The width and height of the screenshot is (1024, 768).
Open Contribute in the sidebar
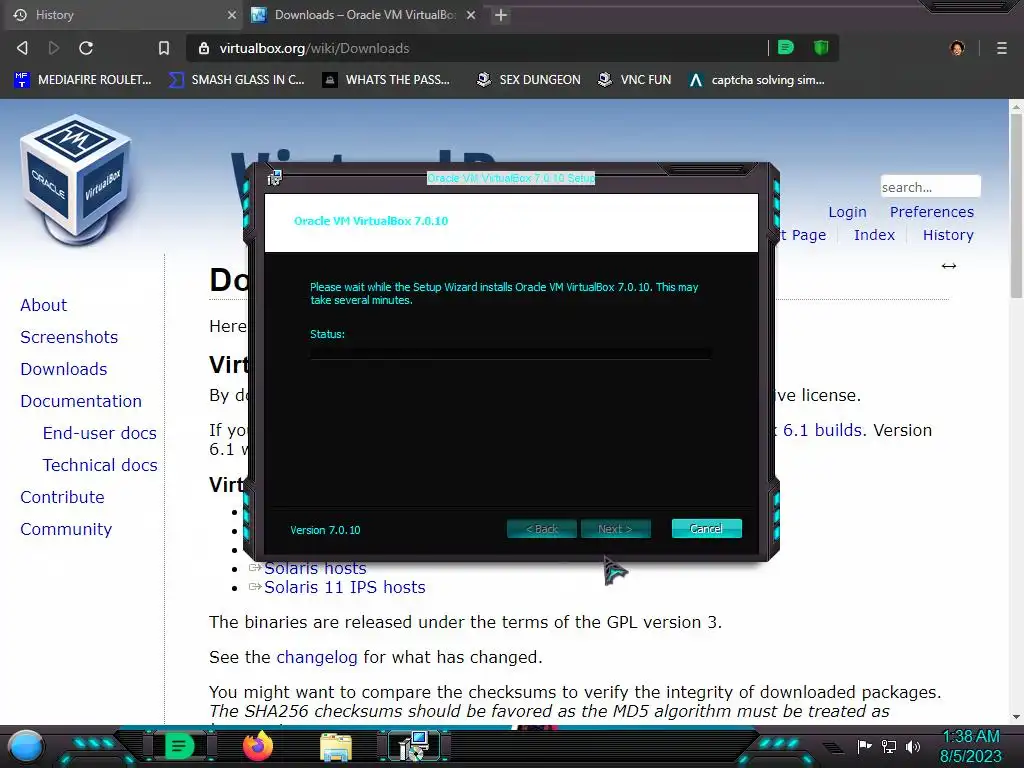click(62, 498)
